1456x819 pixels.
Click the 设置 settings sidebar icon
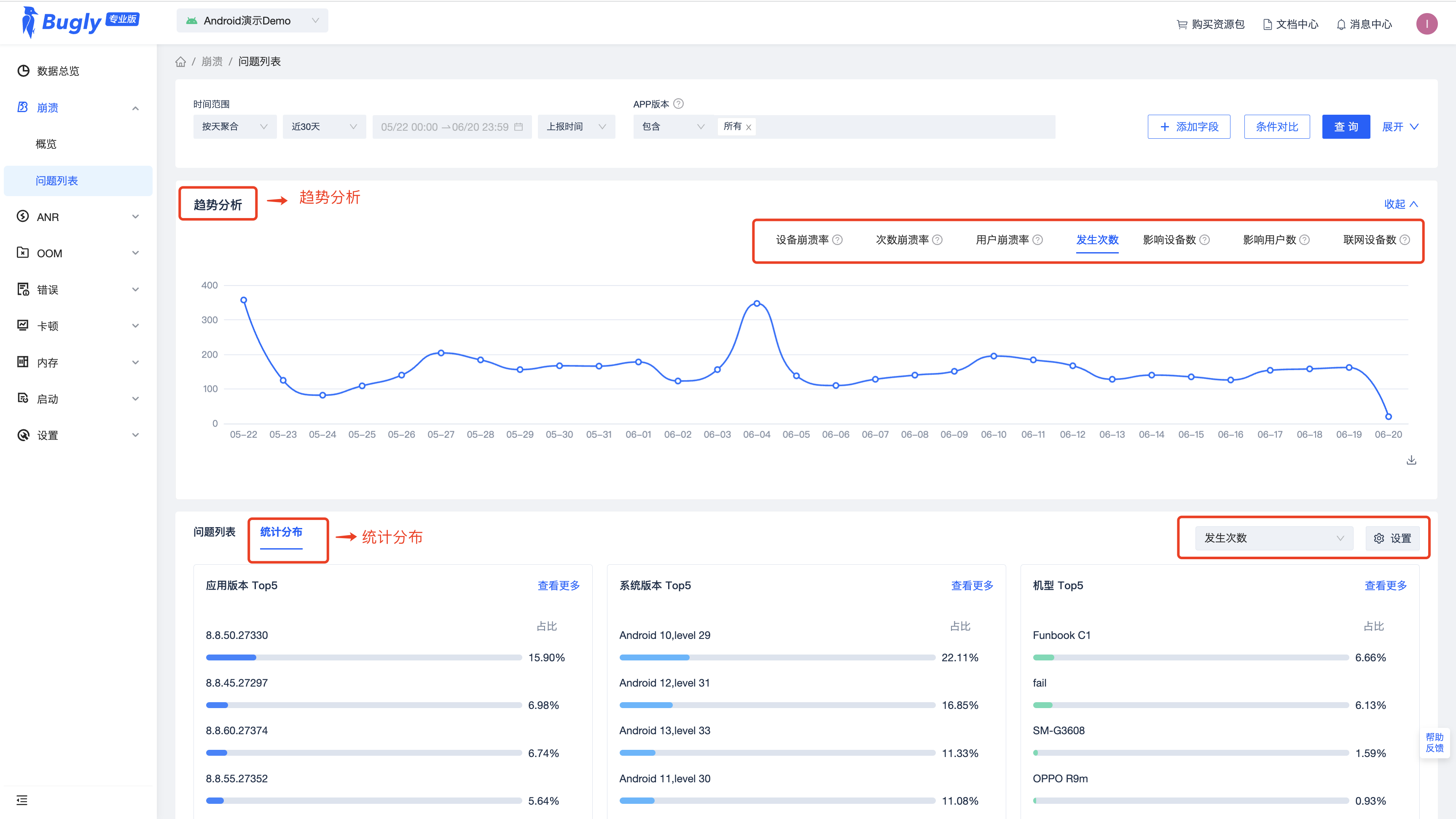[23, 435]
